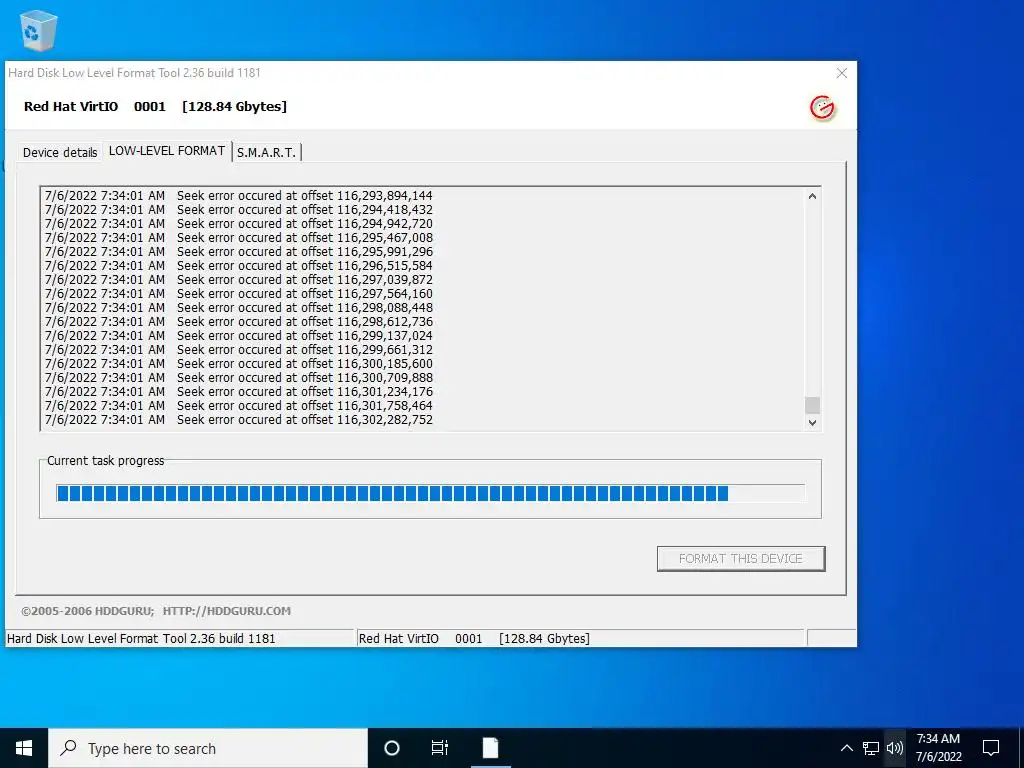Image resolution: width=1024 pixels, height=768 pixels.
Task: Switch to the Device details tab
Action: pyautogui.click(x=60, y=152)
